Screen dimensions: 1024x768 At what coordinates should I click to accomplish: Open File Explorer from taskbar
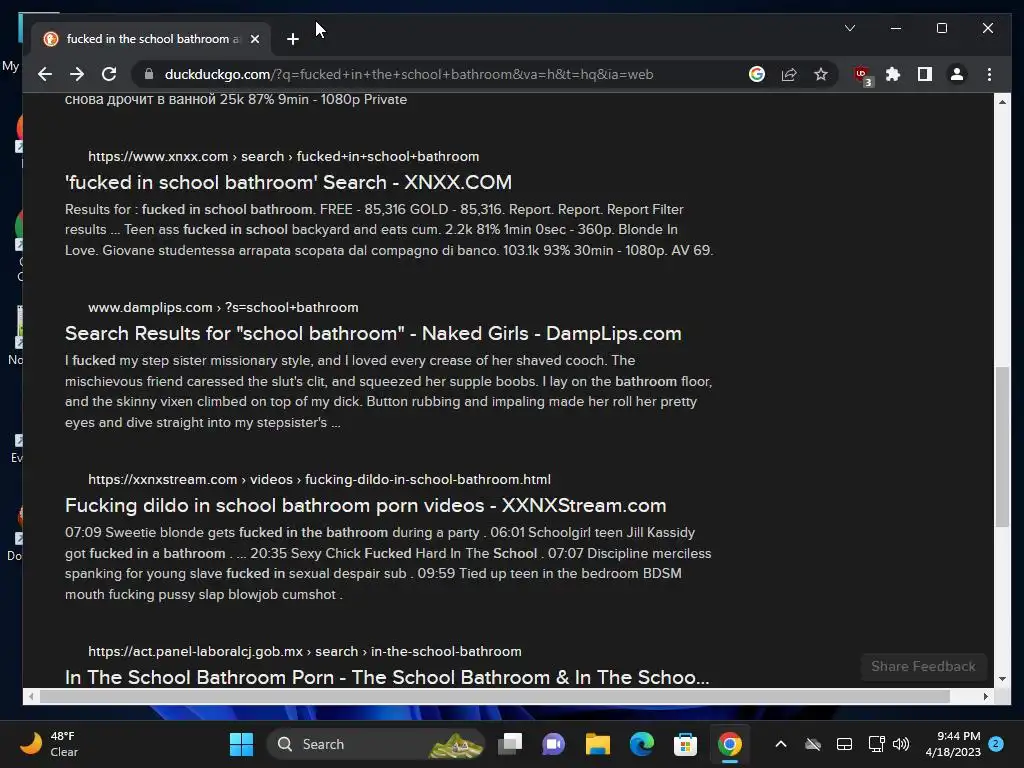click(x=598, y=744)
